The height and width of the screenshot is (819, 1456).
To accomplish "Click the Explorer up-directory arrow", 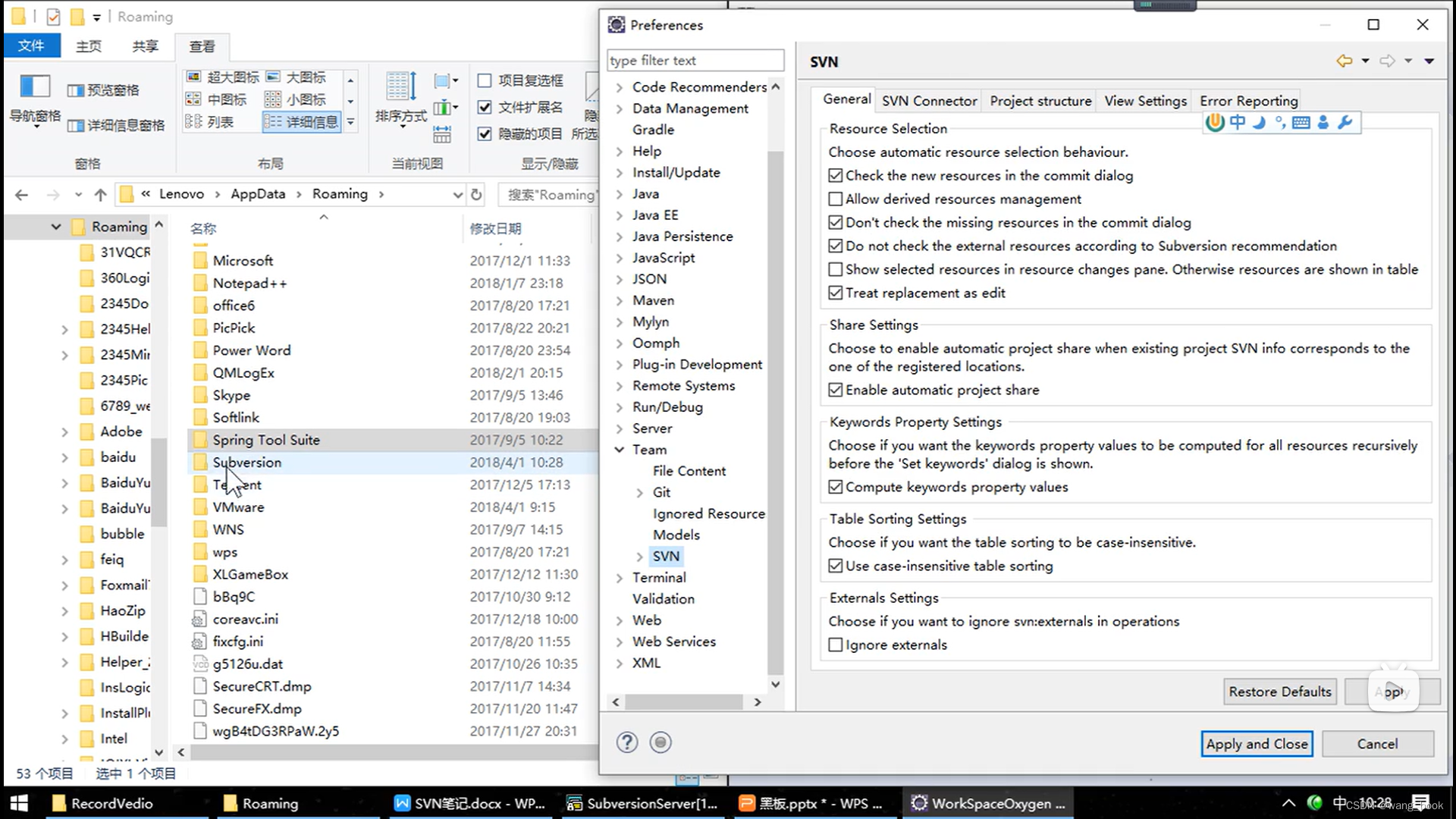I will pos(100,195).
